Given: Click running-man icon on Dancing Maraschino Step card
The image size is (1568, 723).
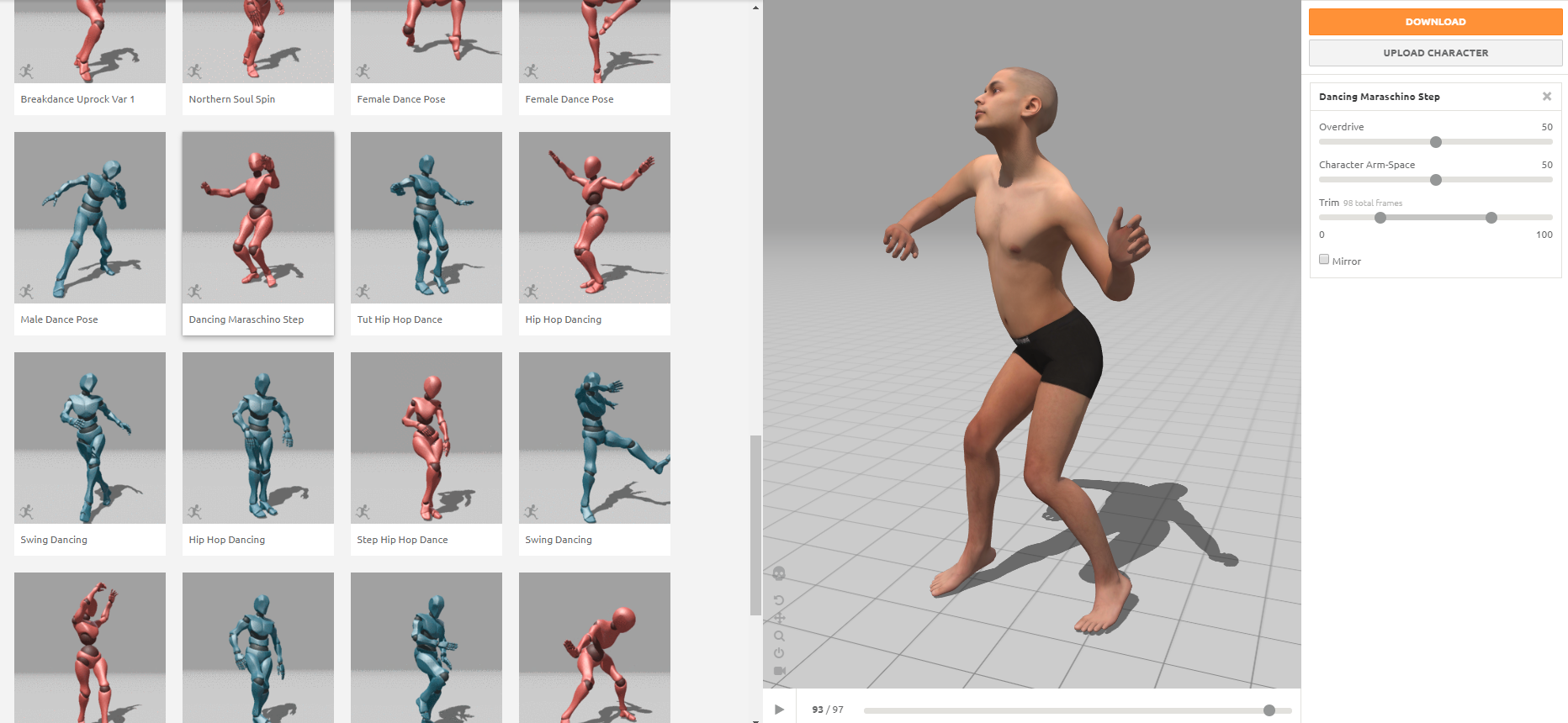Looking at the screenshot, I should coord(195,292).
